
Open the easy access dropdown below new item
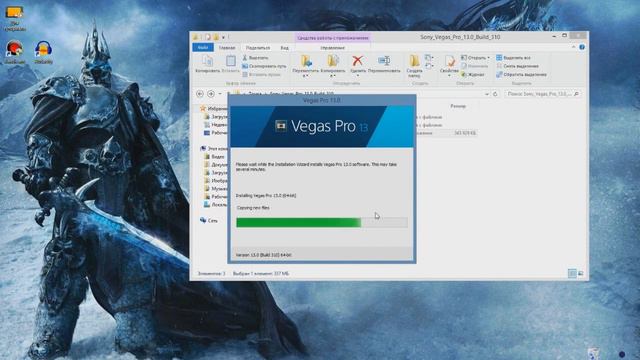pos(429,66)
